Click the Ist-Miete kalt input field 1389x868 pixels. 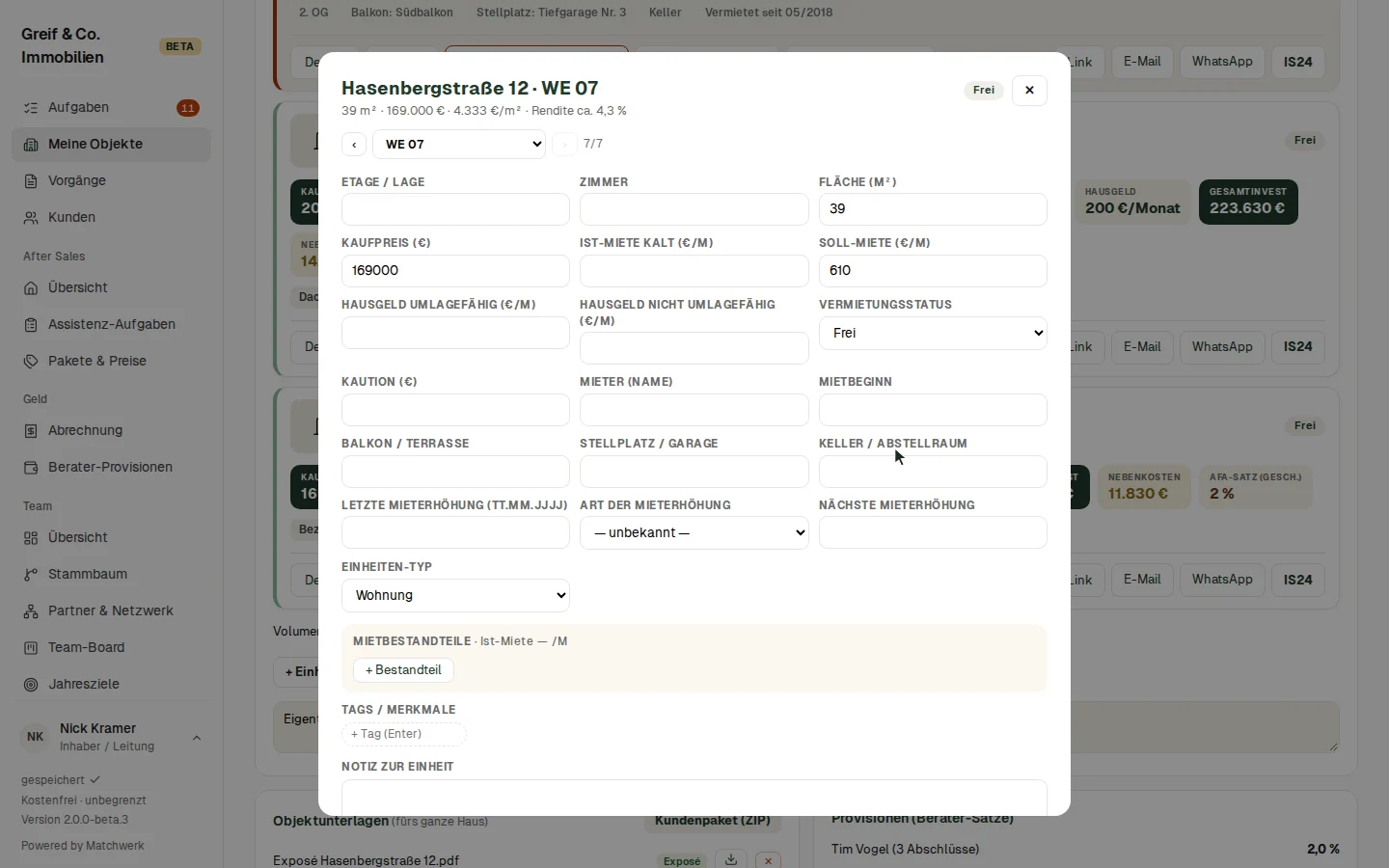tap(694, 271)
